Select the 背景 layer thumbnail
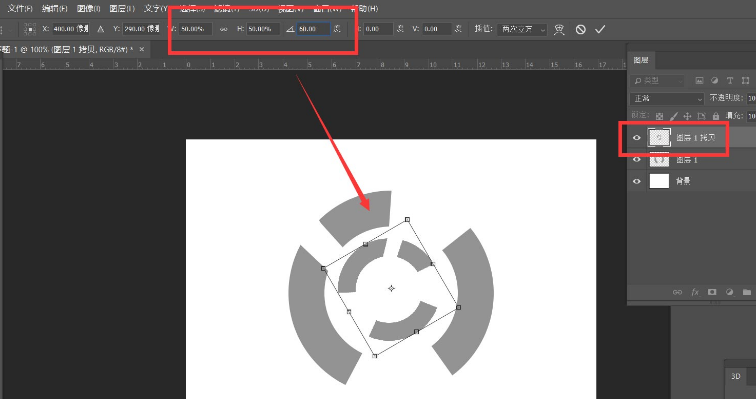Viewport: 756px width, 399px height. (659, 181)
